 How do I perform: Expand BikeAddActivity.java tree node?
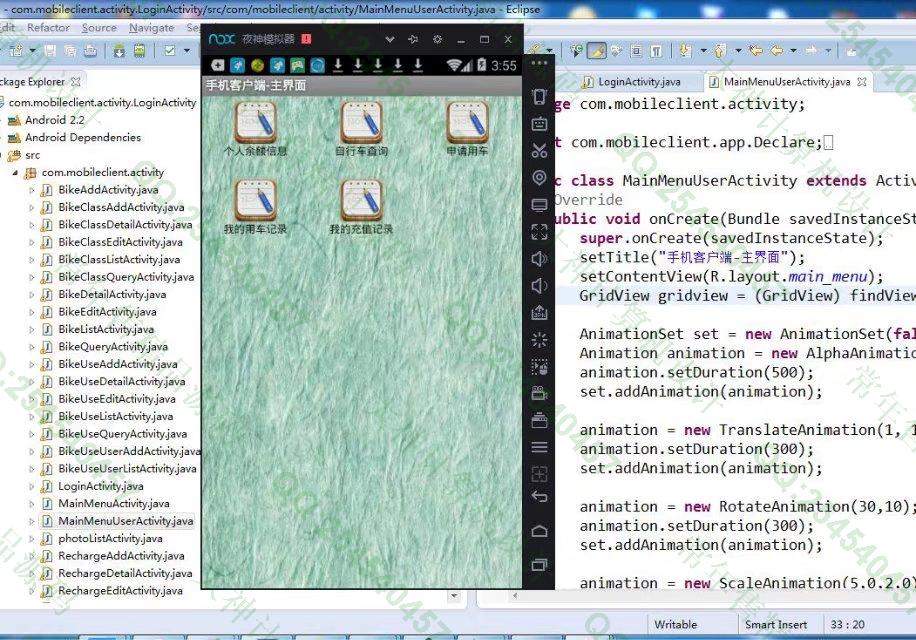click(x=32, y=190)
